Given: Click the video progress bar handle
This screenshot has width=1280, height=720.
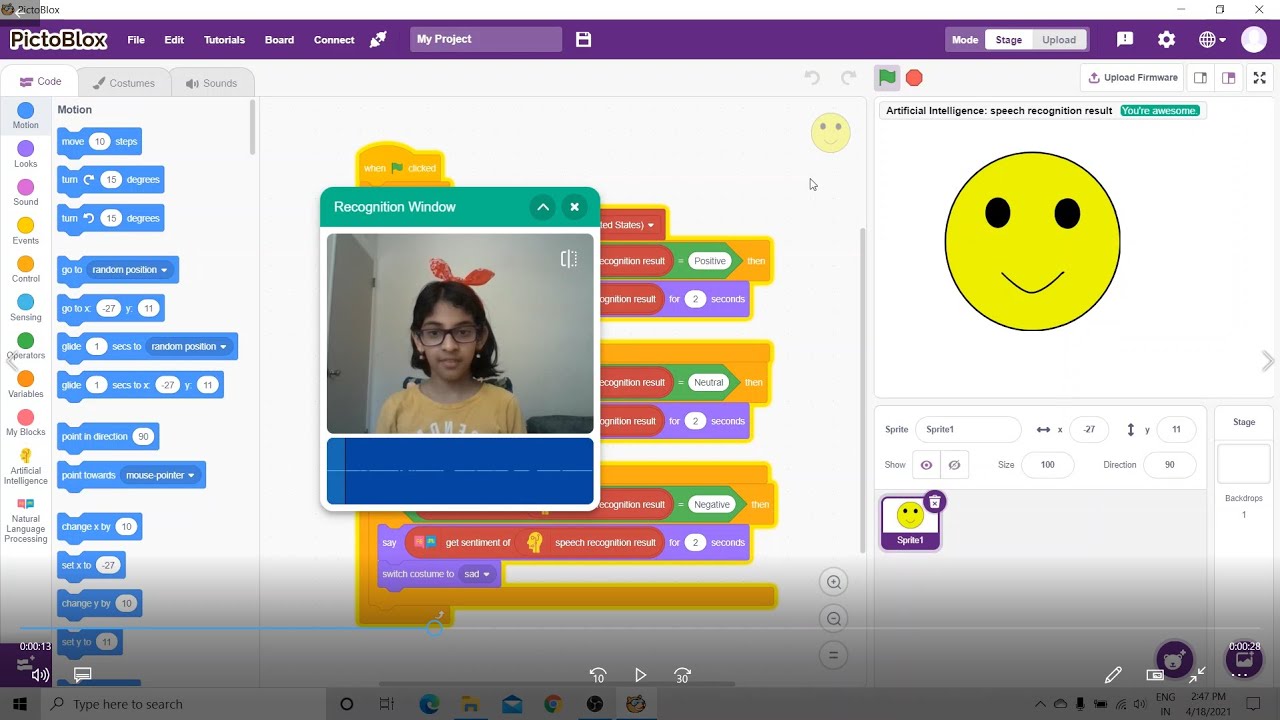Looking at the screenshot, I should pos(434,628).
